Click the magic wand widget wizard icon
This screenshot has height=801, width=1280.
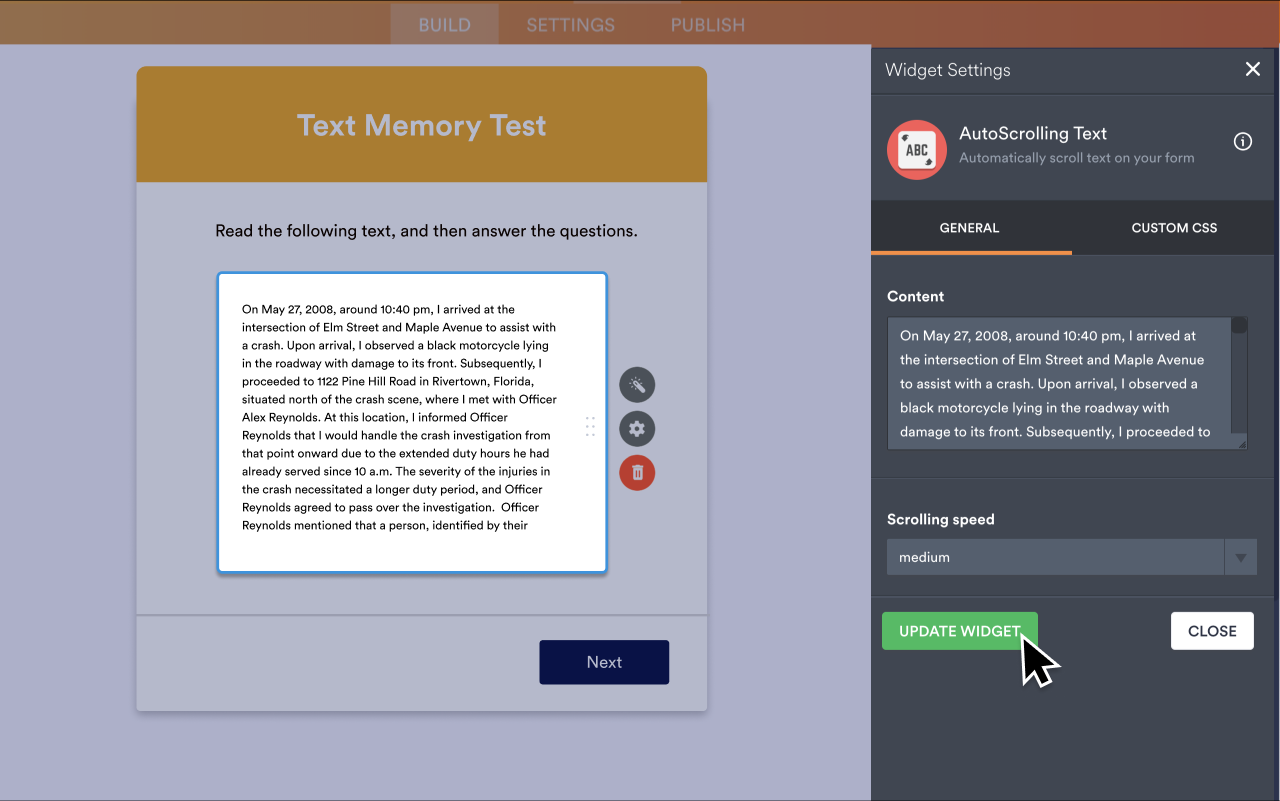(637, 384)
